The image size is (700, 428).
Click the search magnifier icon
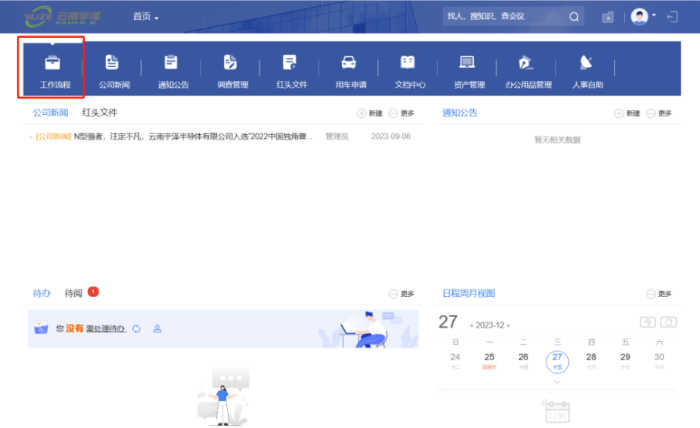pyautogui.click(x=574, y=17)
